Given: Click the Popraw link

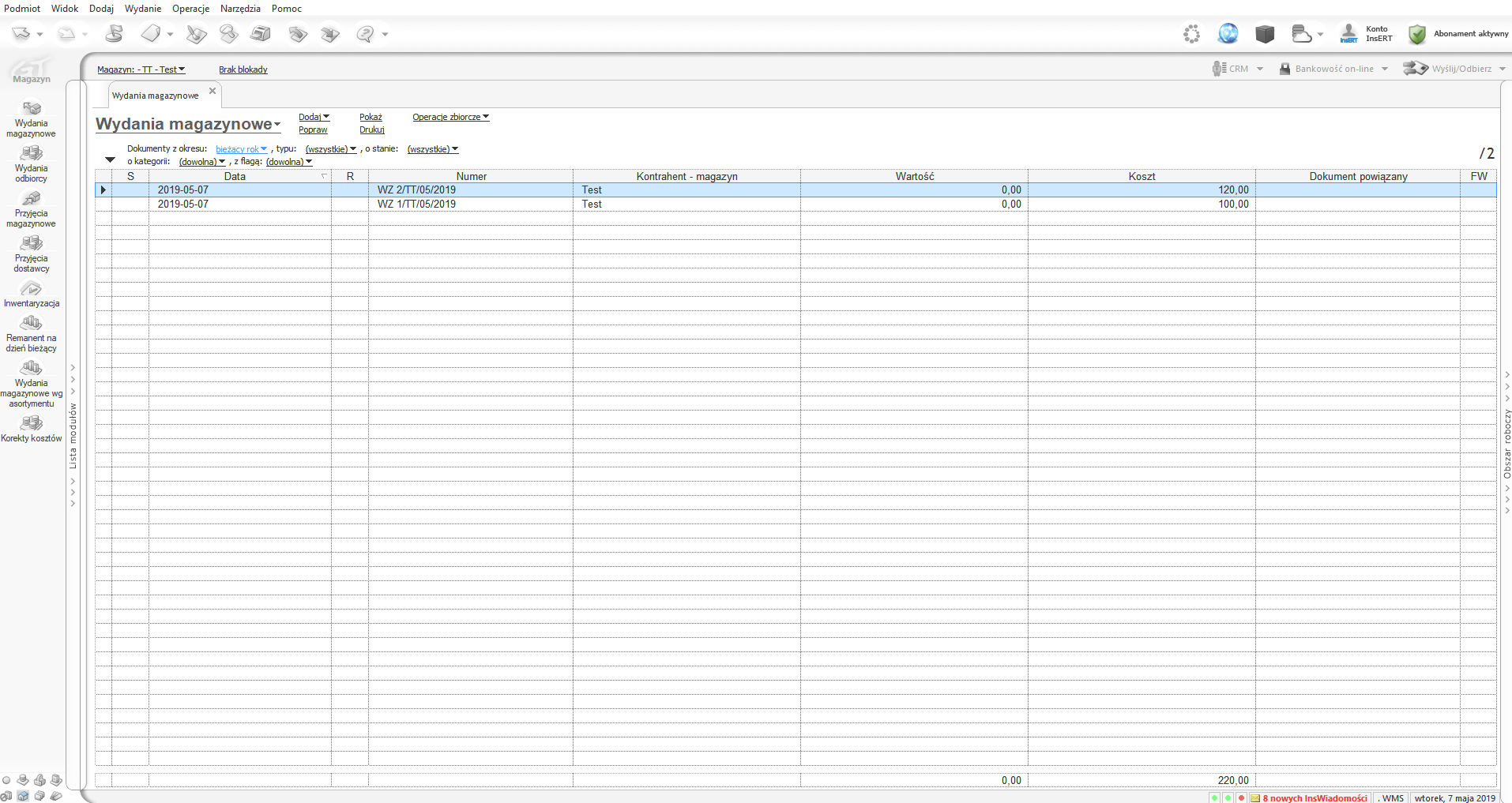Looking at the screenshot, I should (x=313, y=129).
